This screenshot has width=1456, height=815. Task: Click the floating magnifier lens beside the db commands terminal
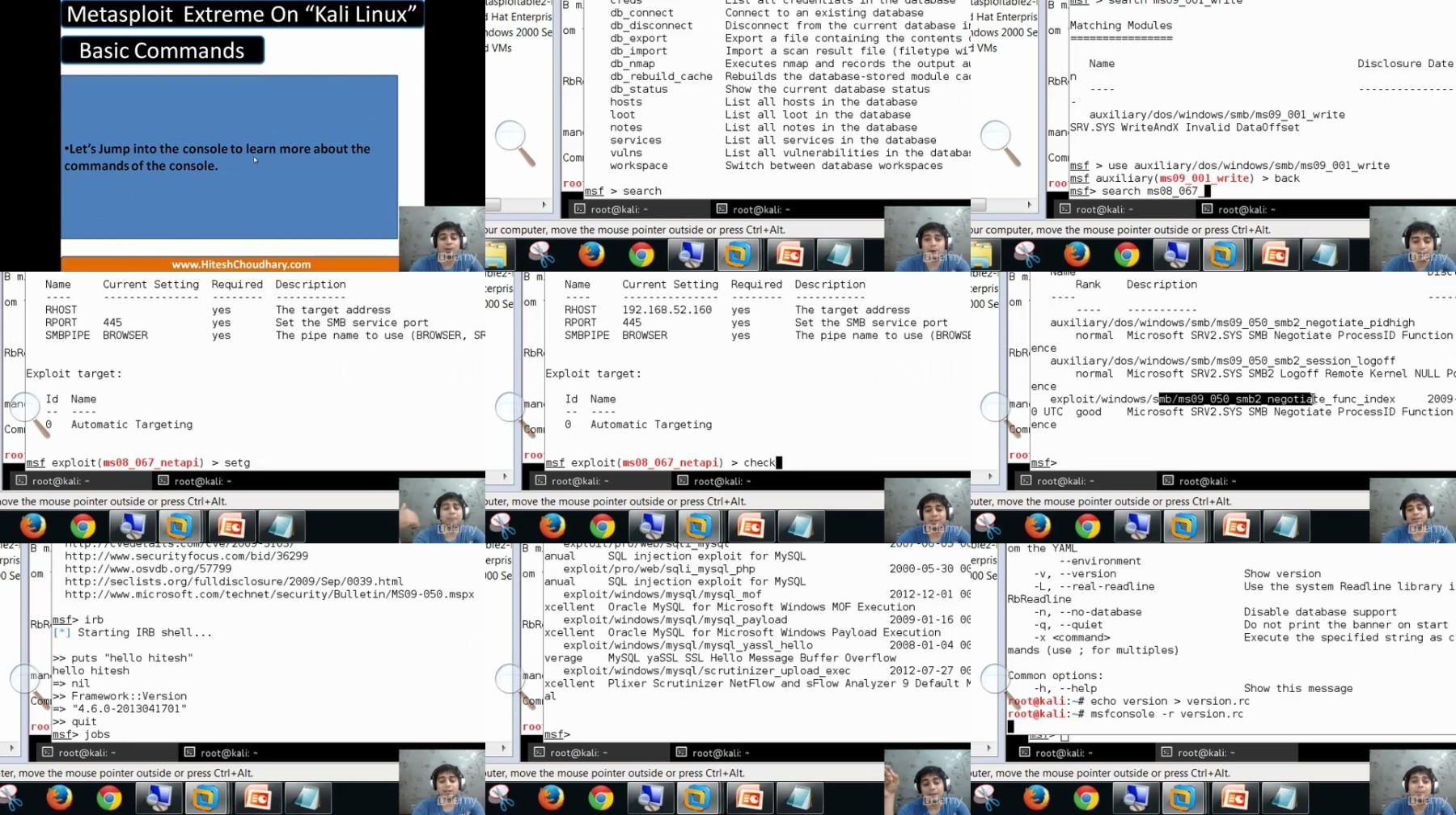click(x=515, y=143)
